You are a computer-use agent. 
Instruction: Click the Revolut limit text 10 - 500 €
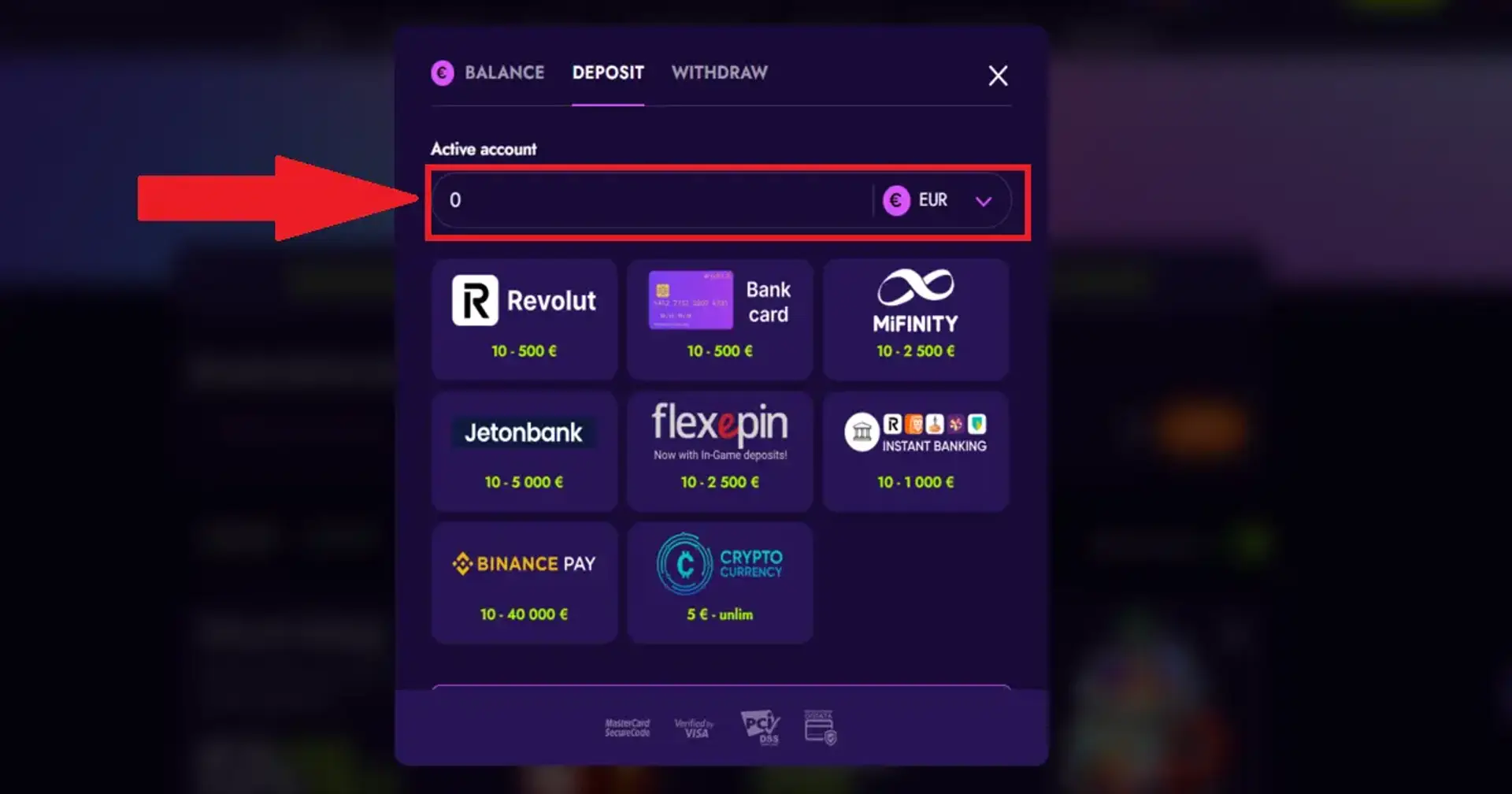tap(524, 351)
